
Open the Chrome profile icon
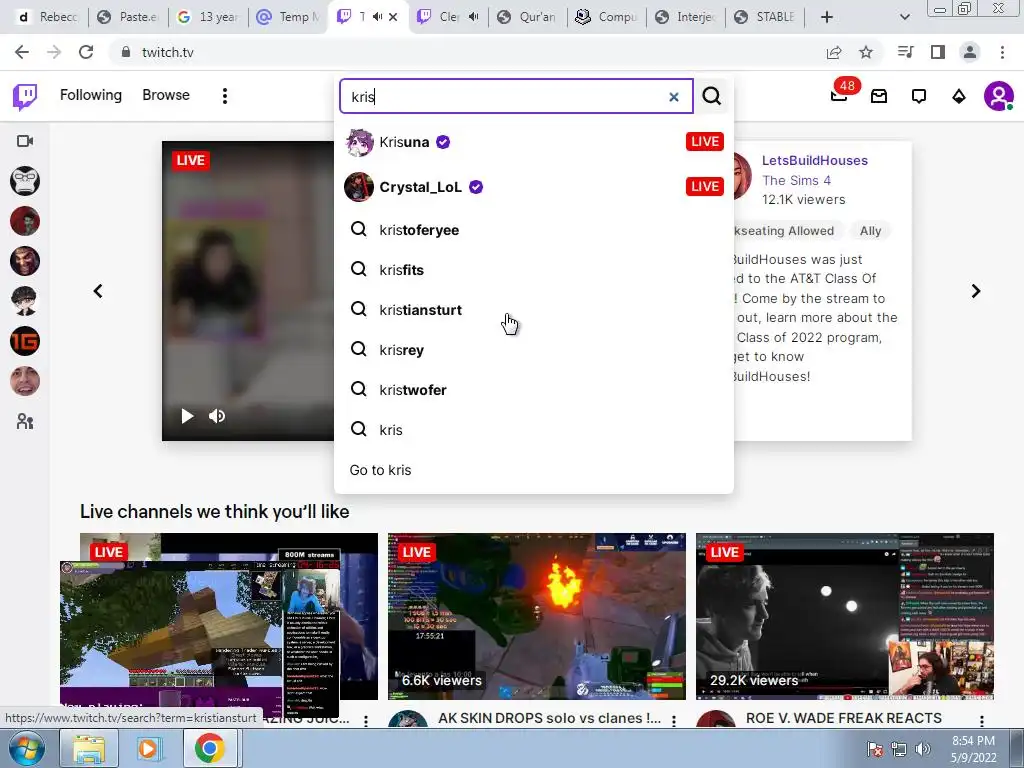coord(970,52)
